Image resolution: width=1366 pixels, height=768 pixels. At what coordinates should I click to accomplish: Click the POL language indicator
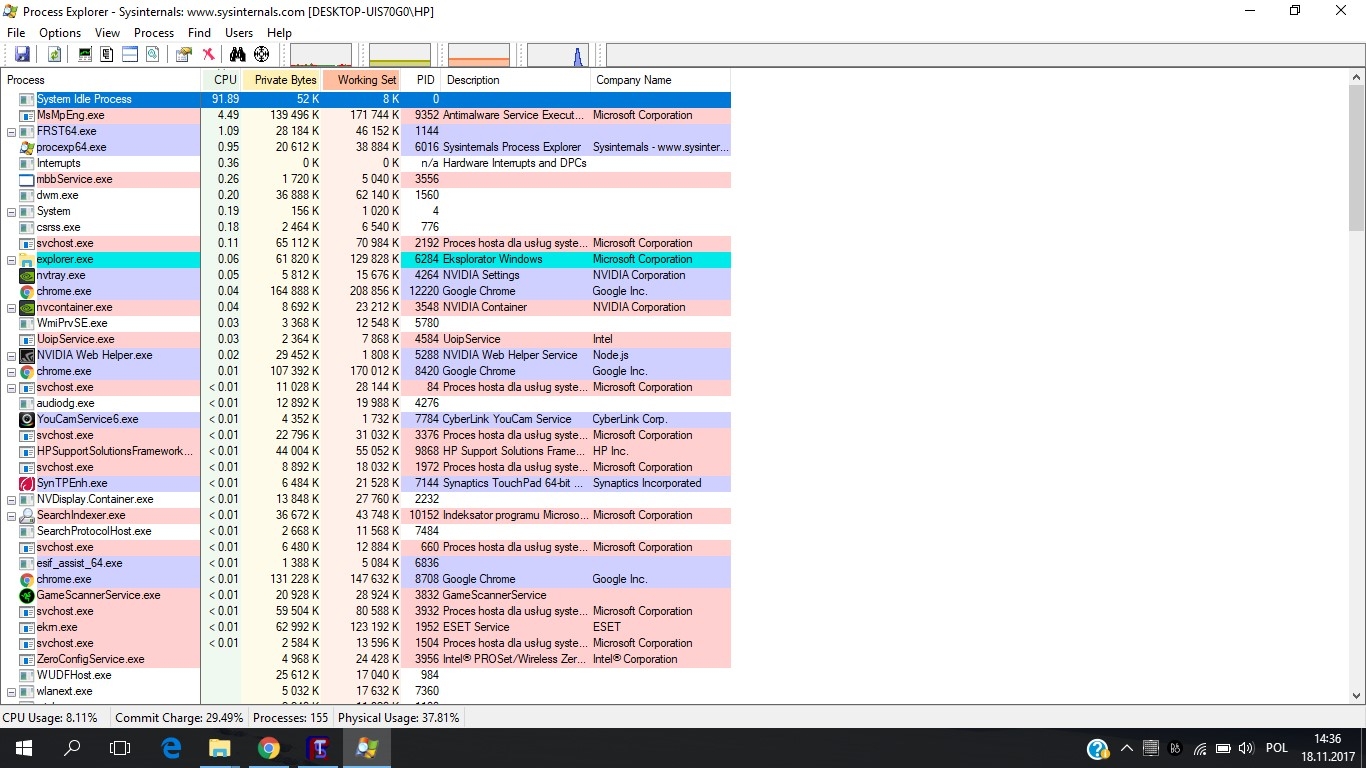(1277, 748)
